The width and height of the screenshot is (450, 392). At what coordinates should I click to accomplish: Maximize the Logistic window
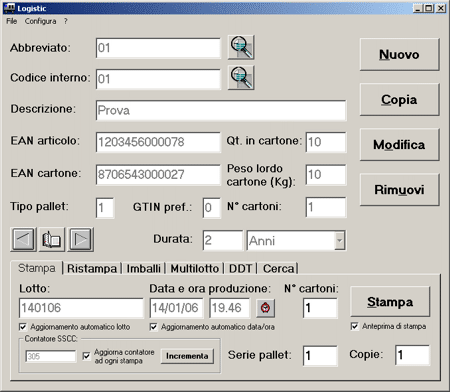point(429,8)
